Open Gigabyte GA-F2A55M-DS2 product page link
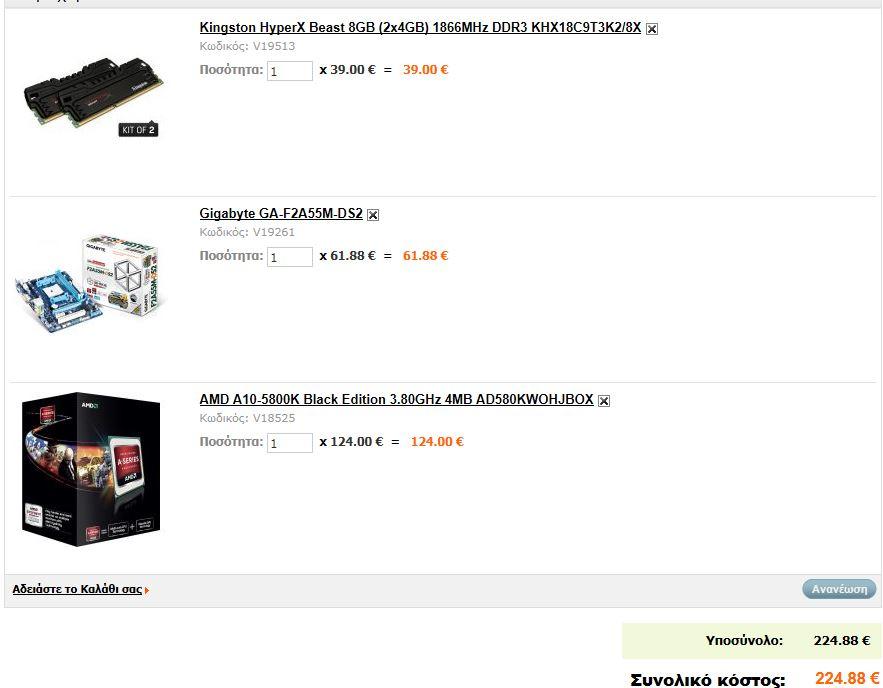Viewport: 883px width, 688px height. point(281,213)
